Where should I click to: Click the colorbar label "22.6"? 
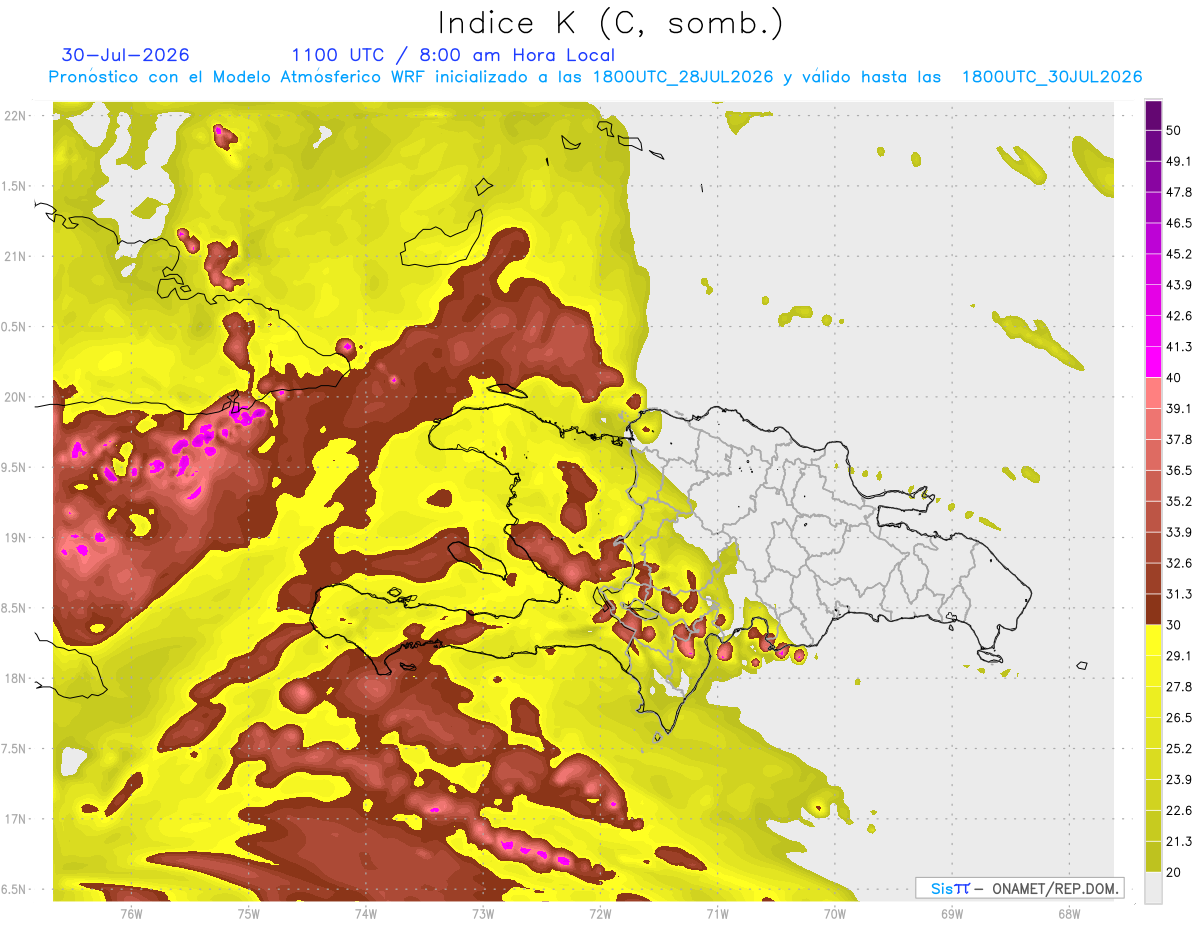(x=1178, y=810)
